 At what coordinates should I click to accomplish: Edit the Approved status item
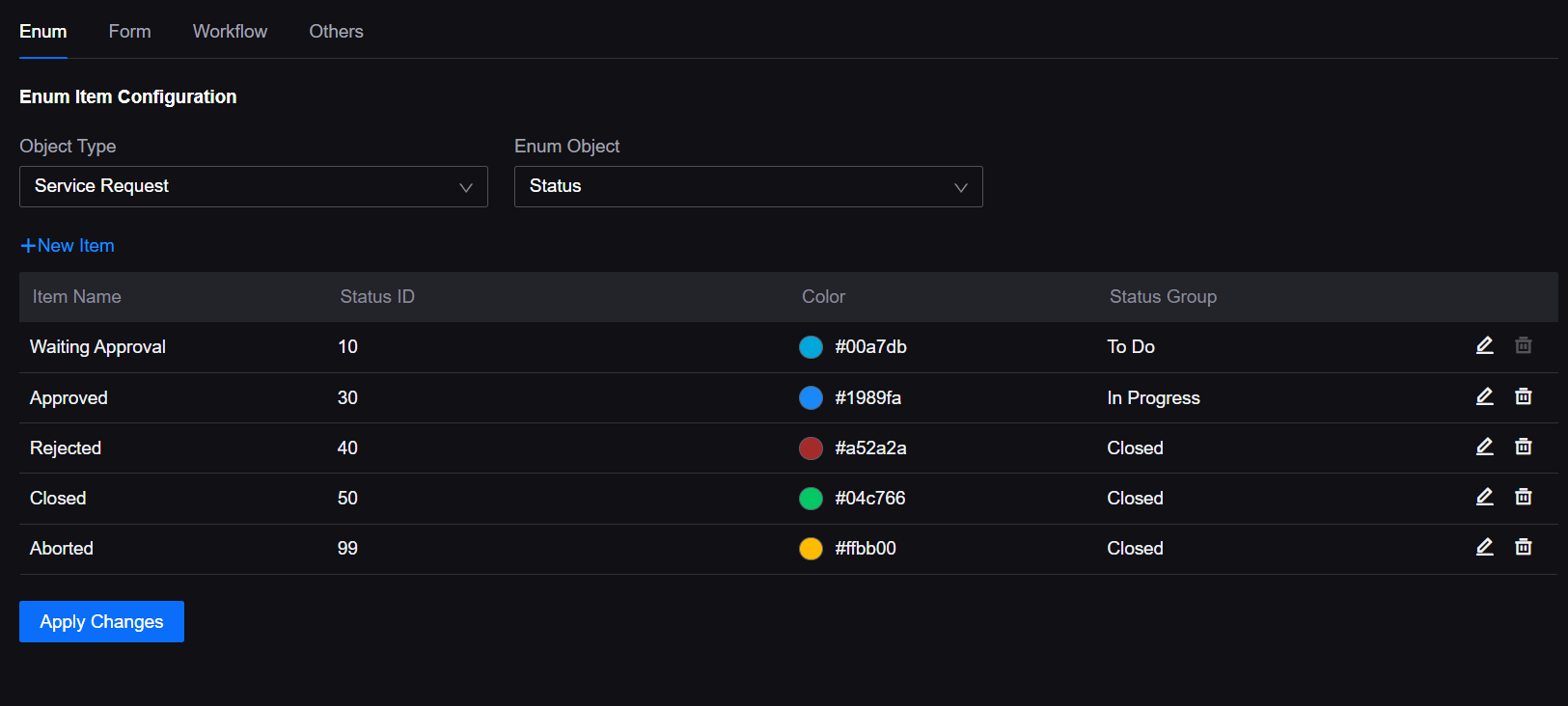[x=1484, y=396]
